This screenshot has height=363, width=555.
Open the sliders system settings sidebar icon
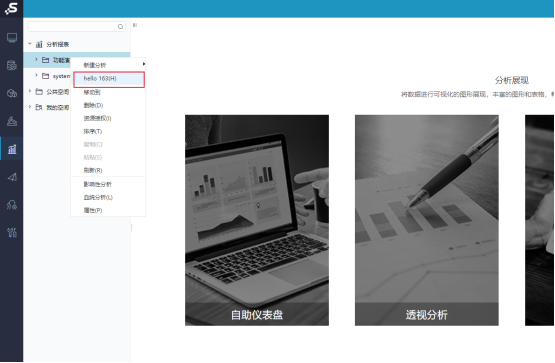pyautogui.click(x=12, y=232)
